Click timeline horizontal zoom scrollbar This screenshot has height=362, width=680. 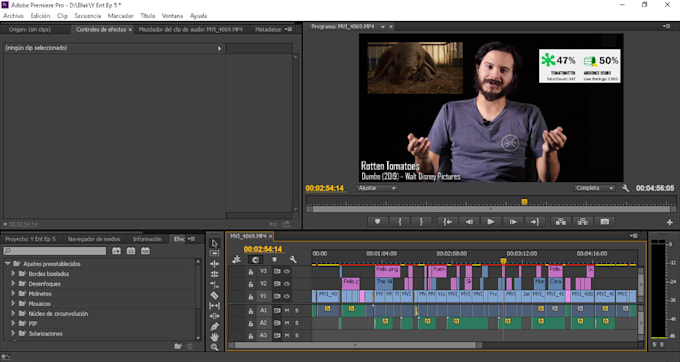[x=356, y=345]
